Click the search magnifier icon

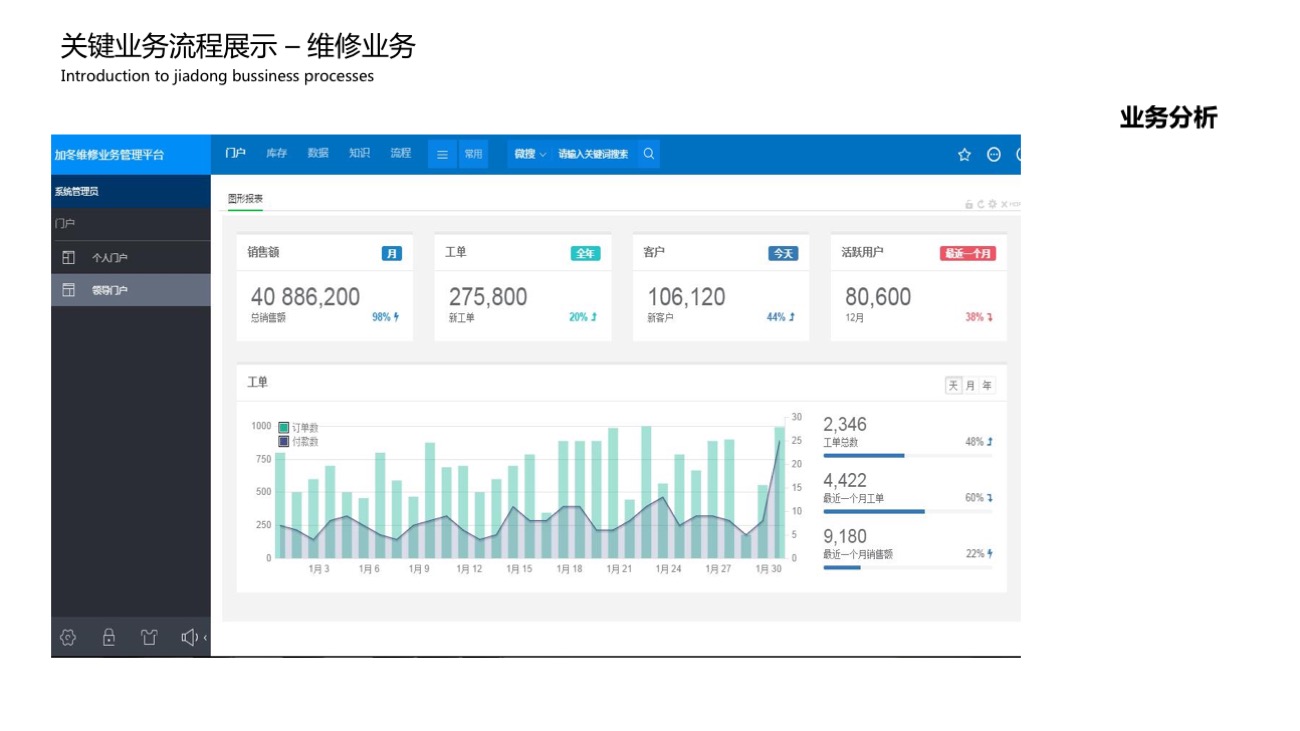point(648,154)
